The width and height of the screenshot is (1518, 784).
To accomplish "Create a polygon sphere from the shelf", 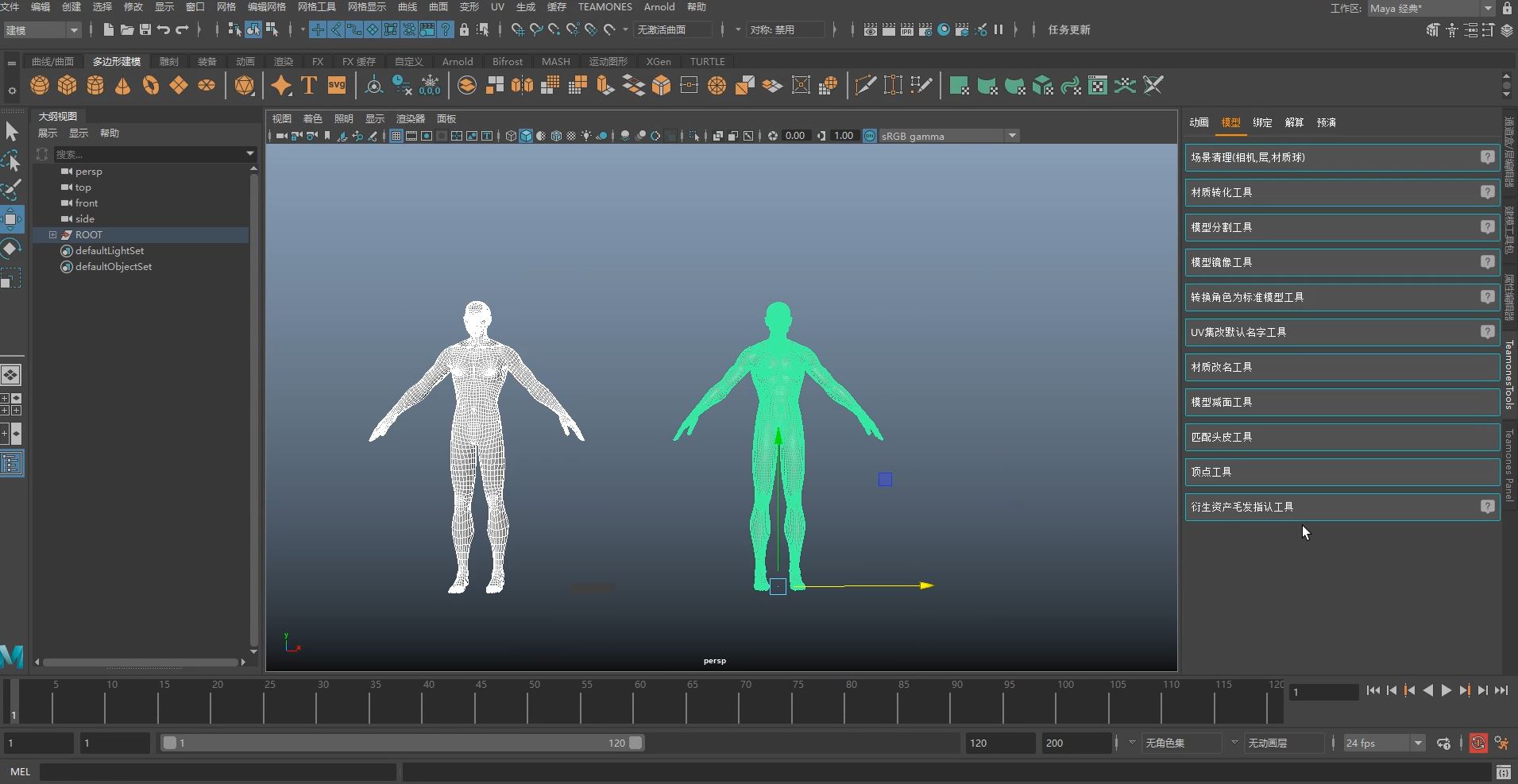I will pos(40,85).
